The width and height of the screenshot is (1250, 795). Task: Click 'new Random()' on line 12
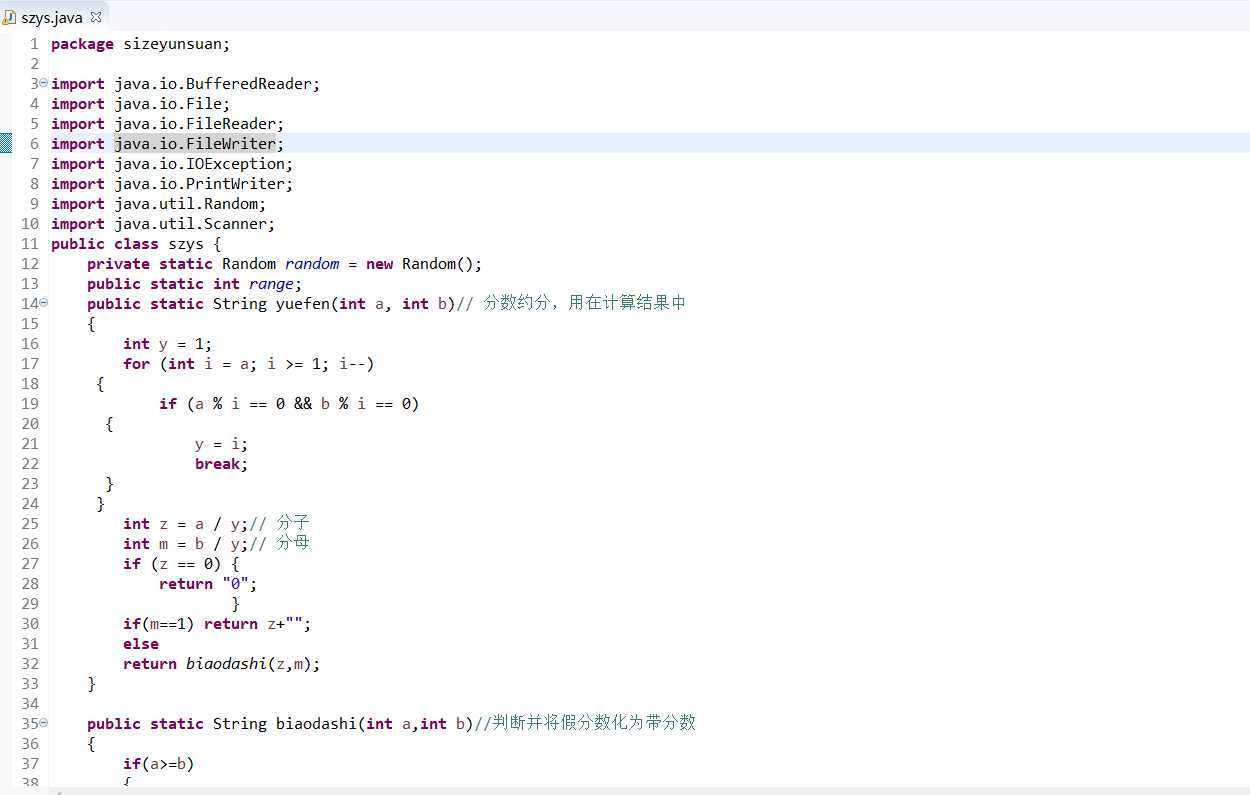[x=420, y=264]
